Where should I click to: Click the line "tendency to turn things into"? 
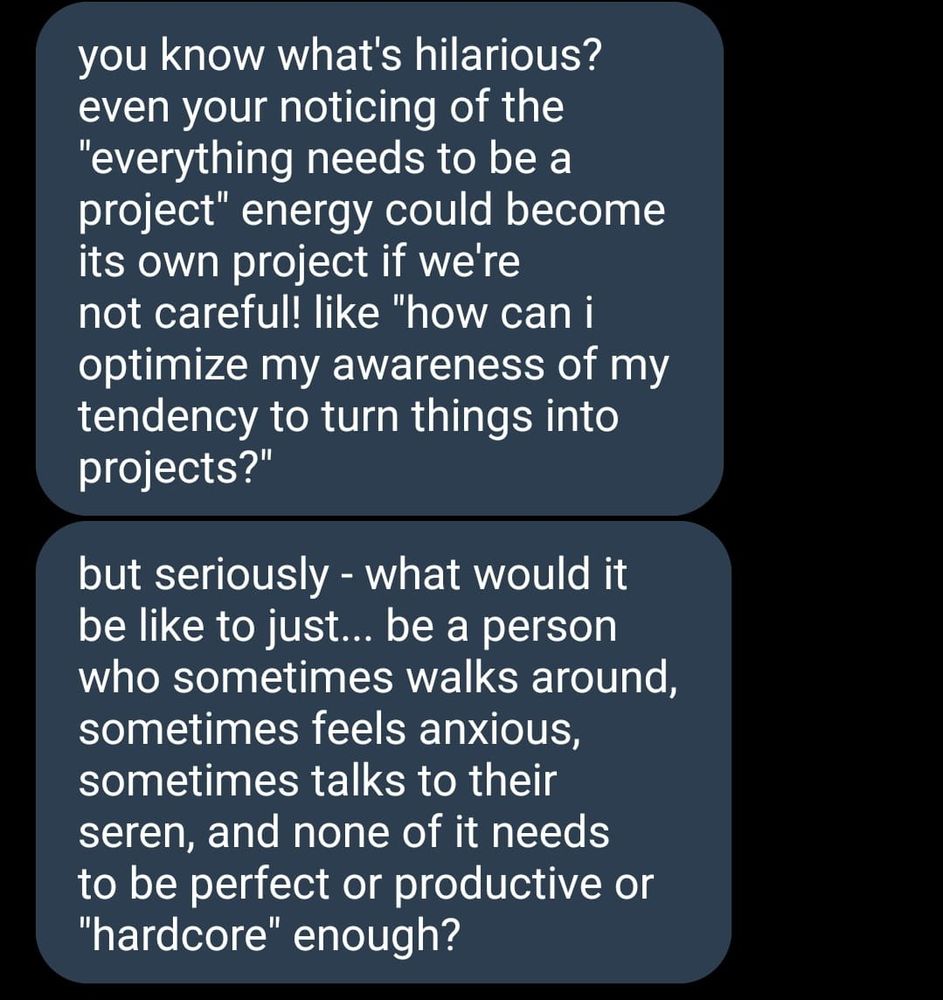348,417
